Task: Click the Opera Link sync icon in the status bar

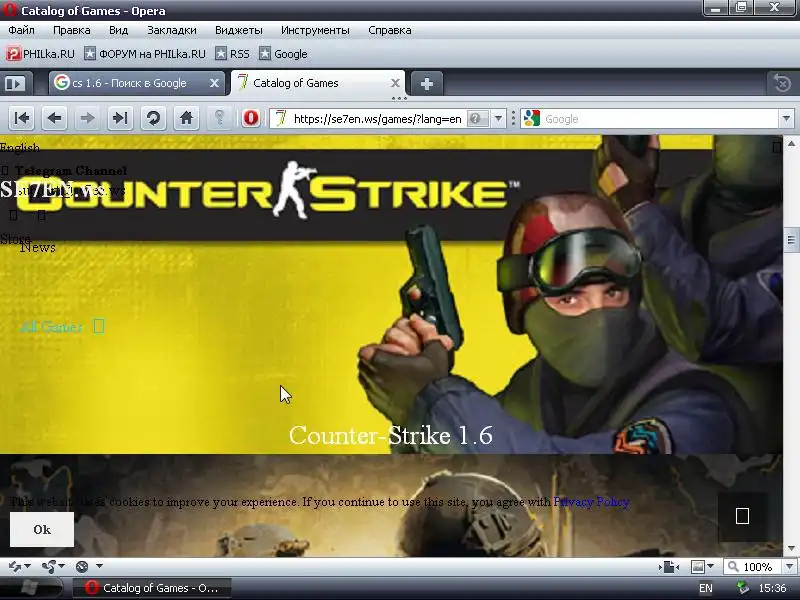Action: [14, 566]
